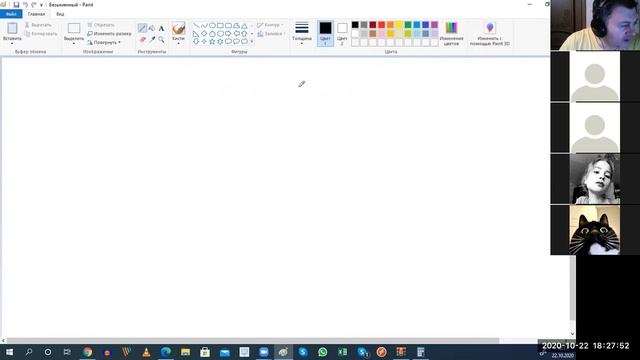The image size is (640, 360).
Task: Click the Select (Выделить) rectangle icon
Action: pos(74,28)
